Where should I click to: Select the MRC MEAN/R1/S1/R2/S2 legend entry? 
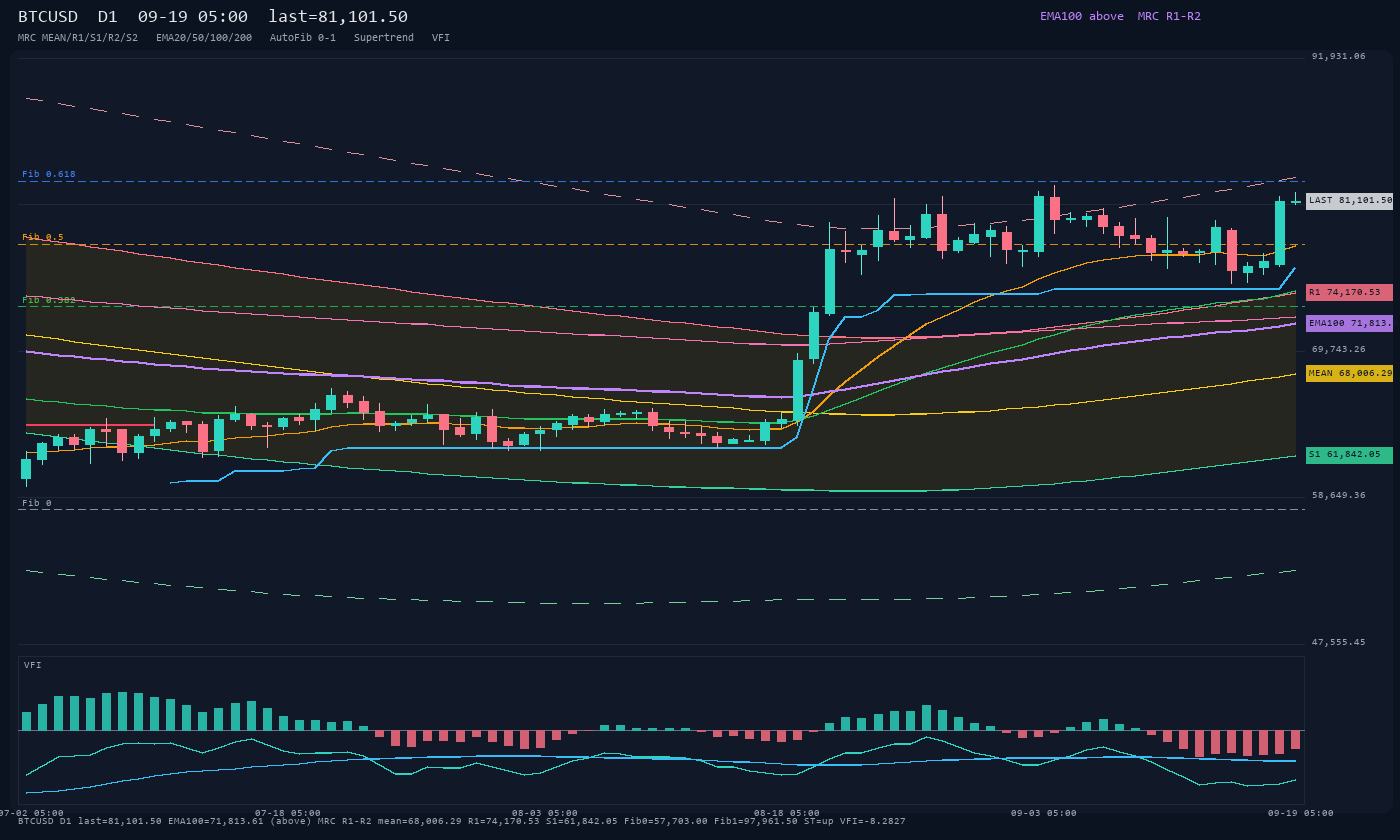[x=78, y=38]
